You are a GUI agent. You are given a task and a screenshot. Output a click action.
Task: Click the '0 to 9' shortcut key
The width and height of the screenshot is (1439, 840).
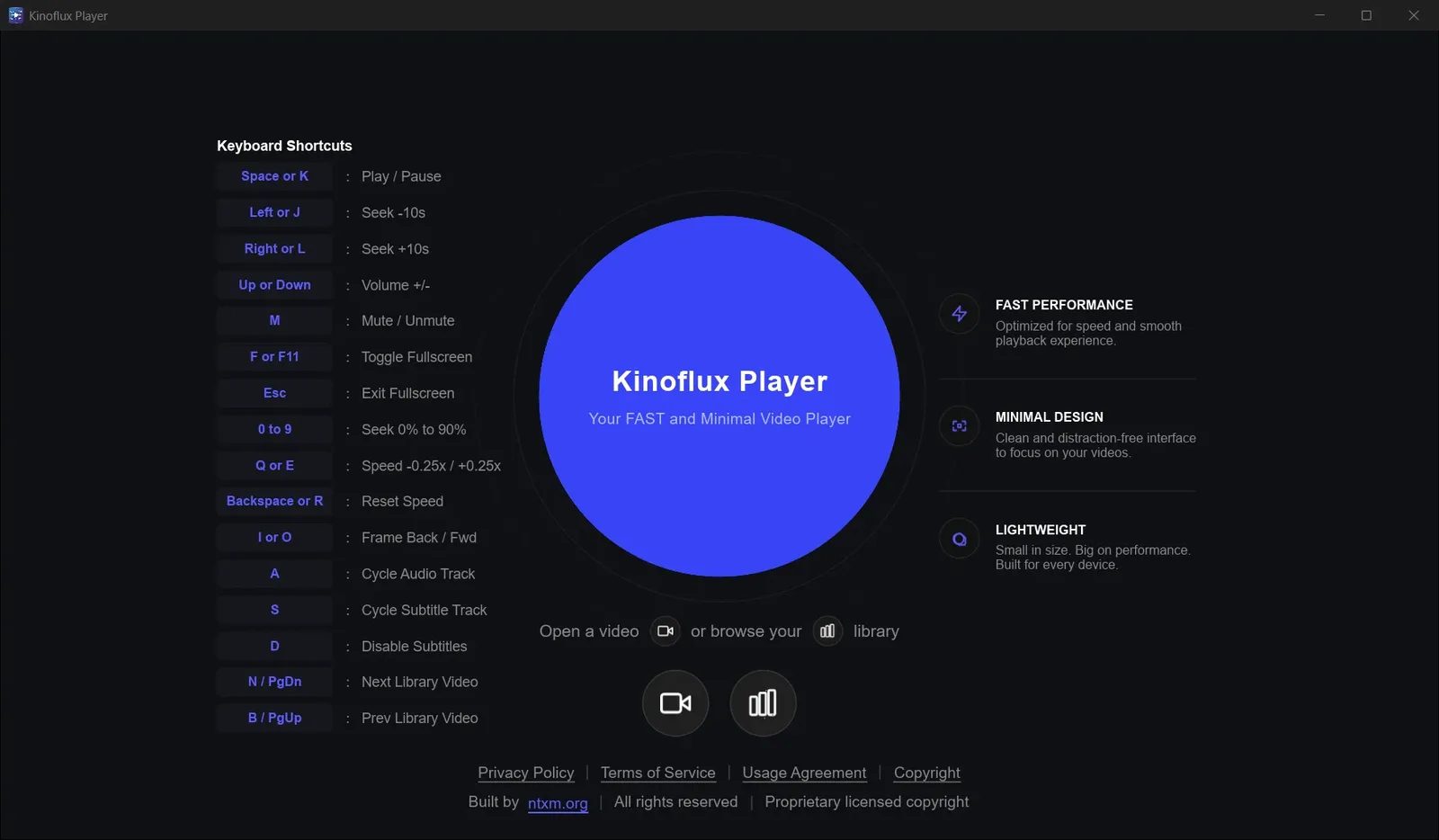click(274, 429)
